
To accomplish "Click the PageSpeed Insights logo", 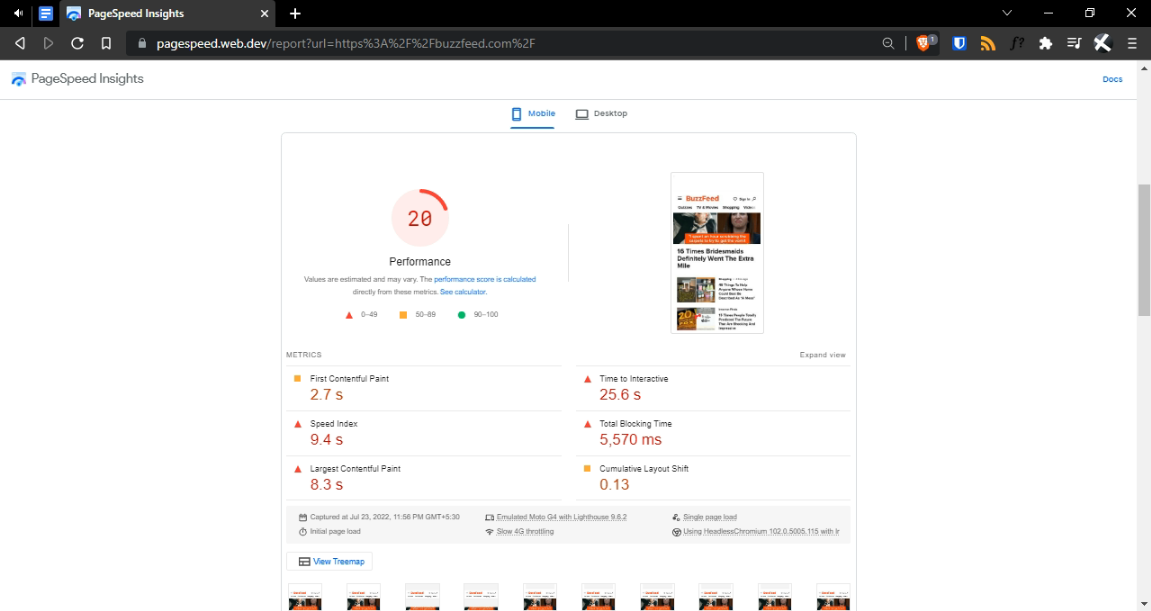I will tap(78, 79).
